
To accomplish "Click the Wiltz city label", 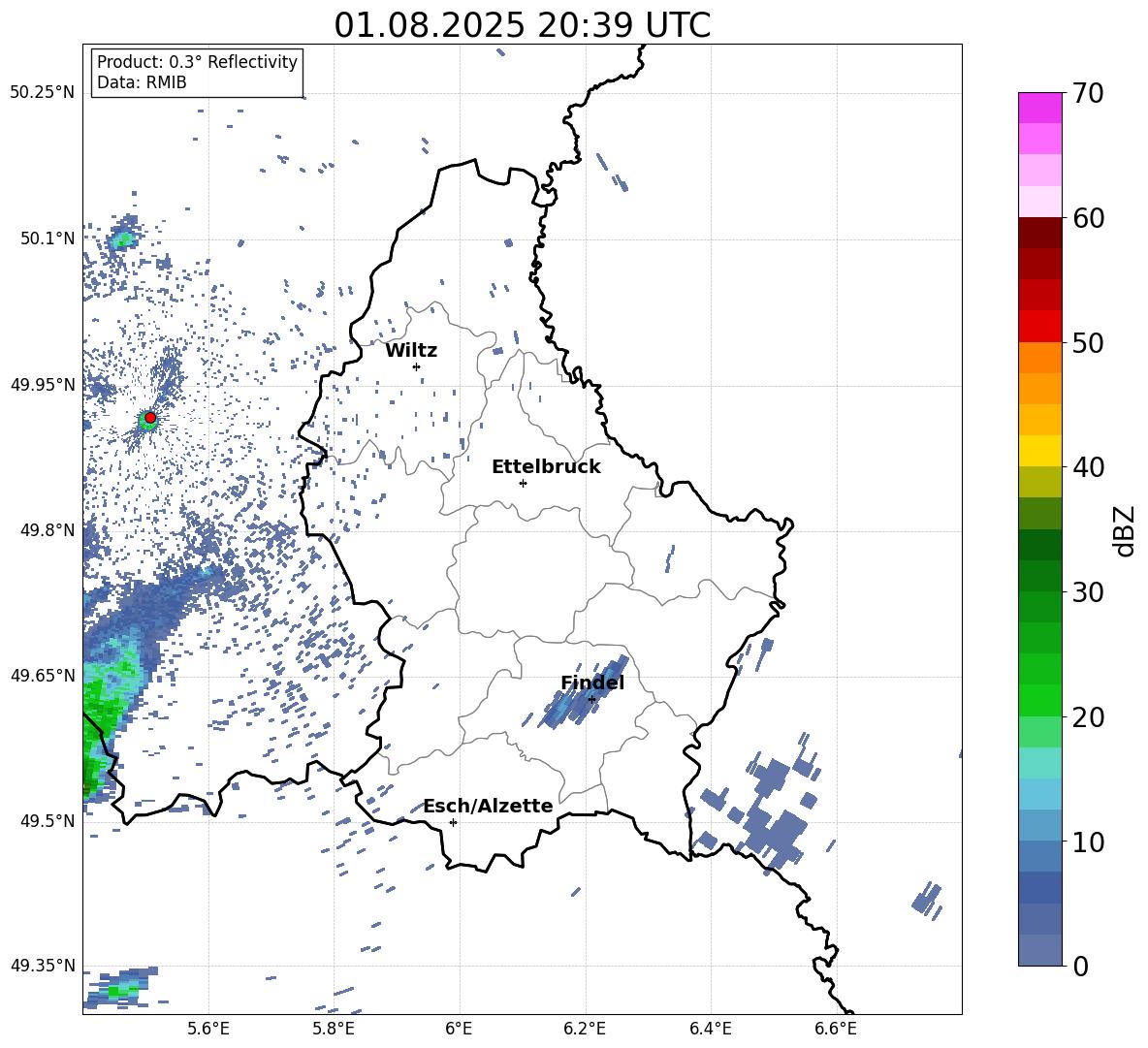I will (411, 351).
